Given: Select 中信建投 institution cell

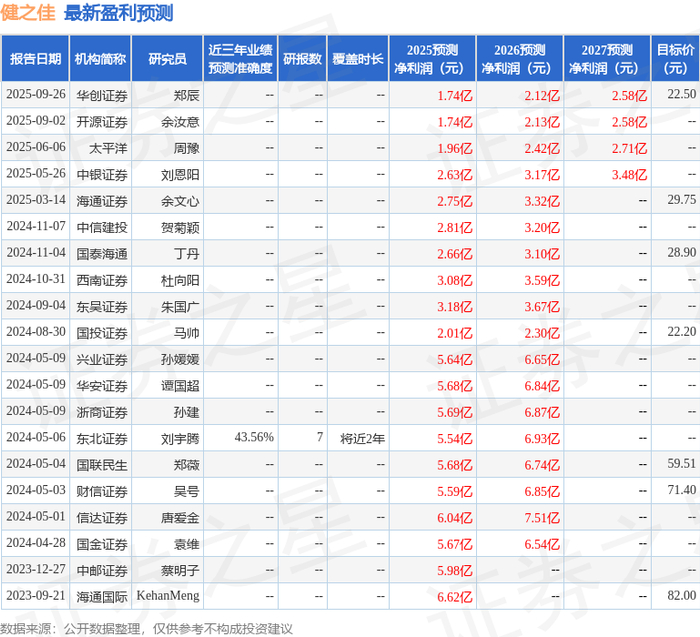Looking at the screenshot, I should [102, 227].
